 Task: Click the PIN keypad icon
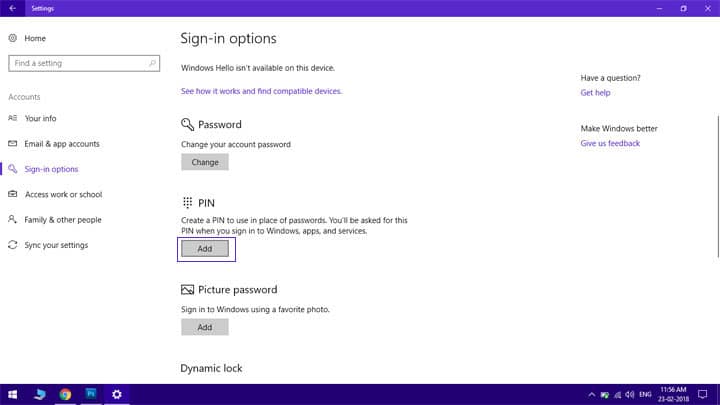(187, 202)
